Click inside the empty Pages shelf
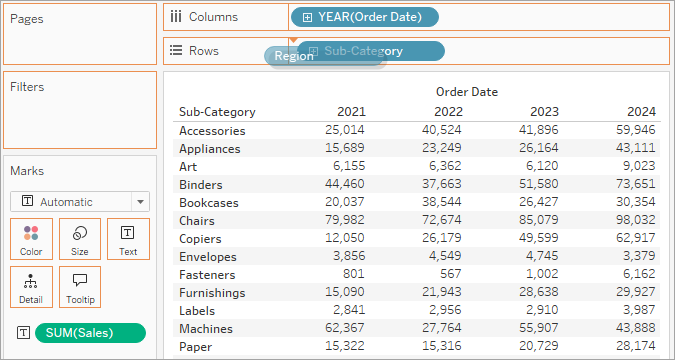The image size is (675, 360). (x=80, y=34)
